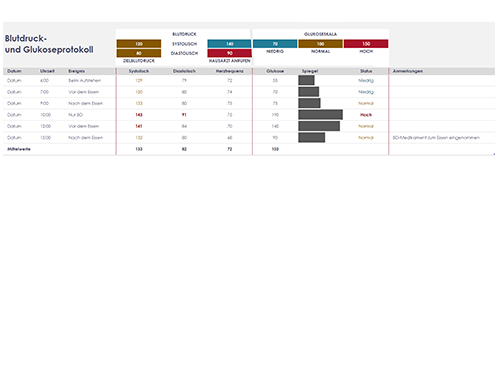498x382 pixels.
Task: Click the Blutdruck- und Glukoseprotokoll title
Action: click(x=49, y=44)
